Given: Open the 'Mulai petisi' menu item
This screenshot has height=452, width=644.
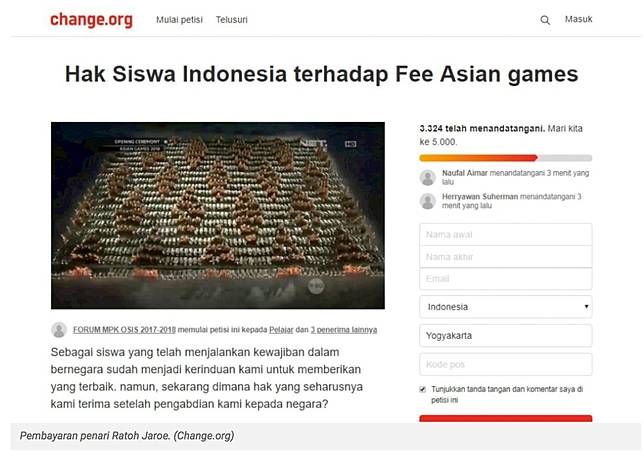Looking at the screenshot, I should click(x=179, y=20).
